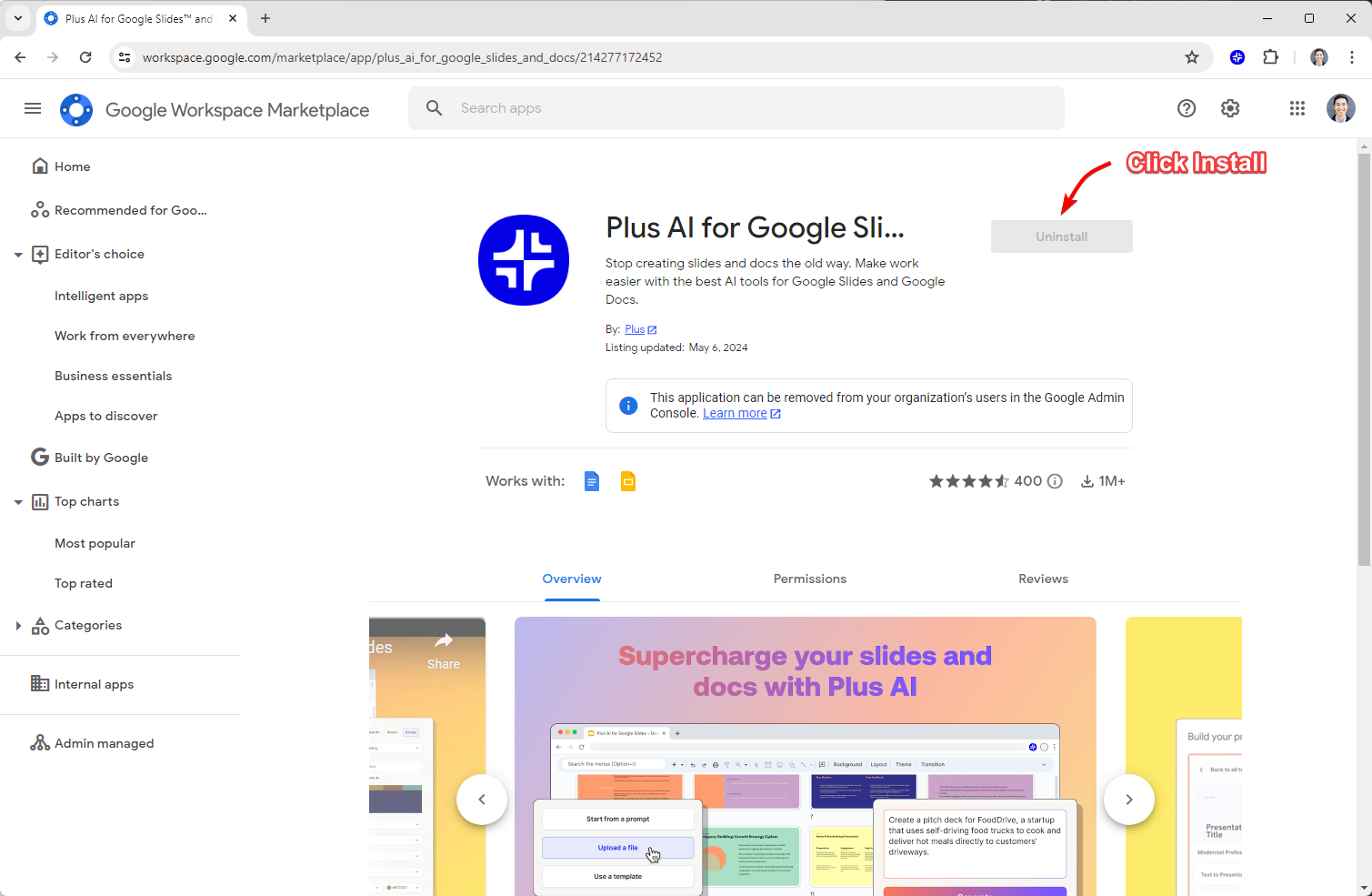Click the Google Docs works-with icon
This screenshot has height=896, width=1372.
coord(592,481)
